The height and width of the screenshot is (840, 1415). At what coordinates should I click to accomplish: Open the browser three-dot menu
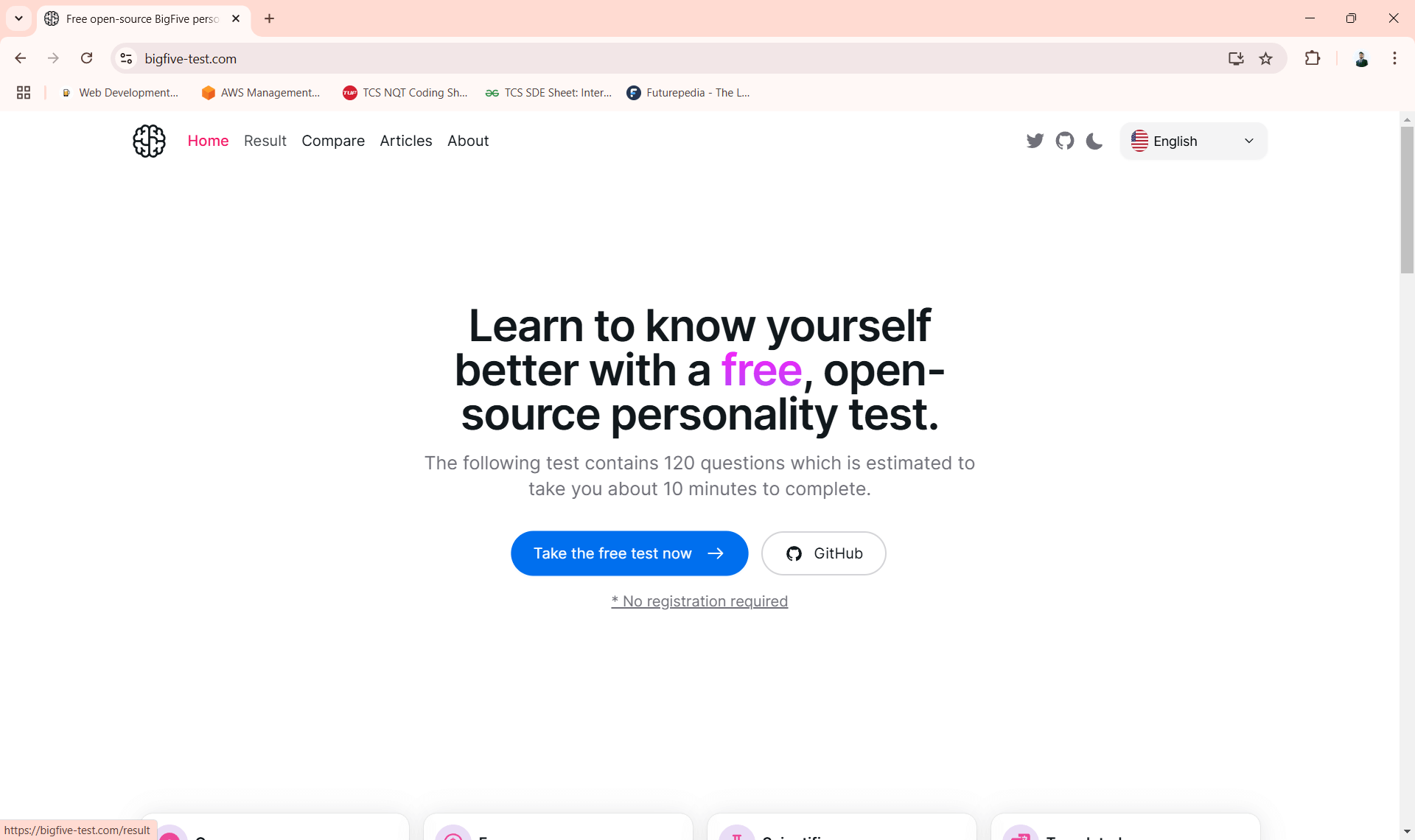pyautogui.click(x=1394, y=58)
